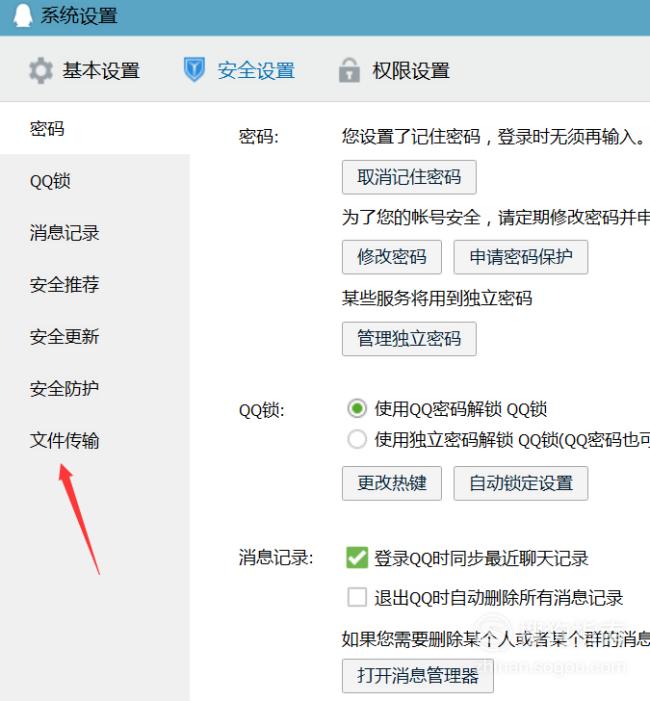
Task: Click the QQ penguin icon in title bar
Action: pyautogui.click(x=22, y=16)
